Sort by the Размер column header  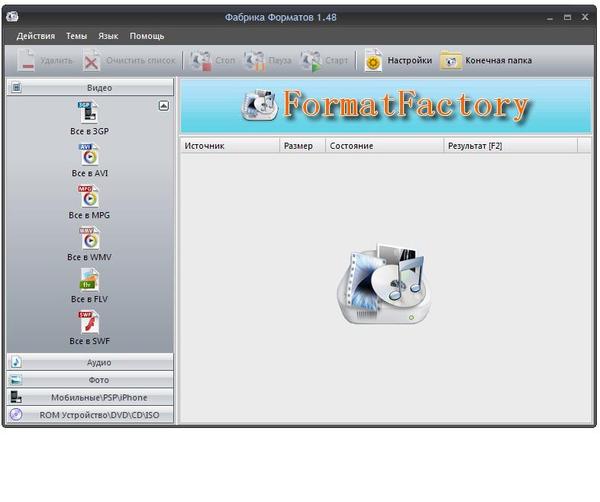pyautogui.click(x=303, y=146)
